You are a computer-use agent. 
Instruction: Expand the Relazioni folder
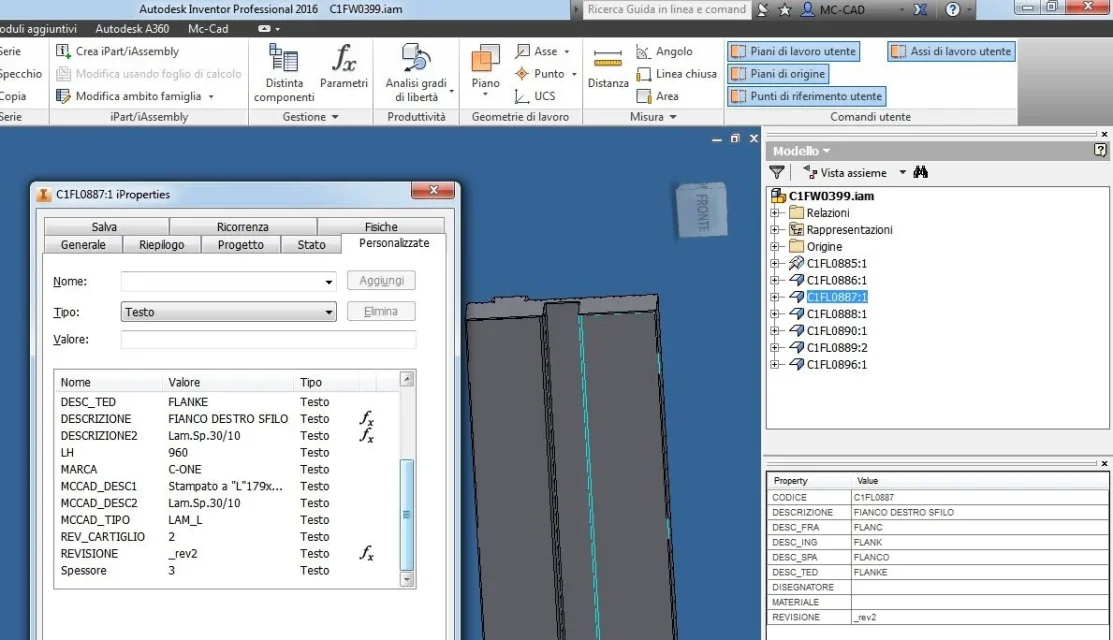(775, 213)
